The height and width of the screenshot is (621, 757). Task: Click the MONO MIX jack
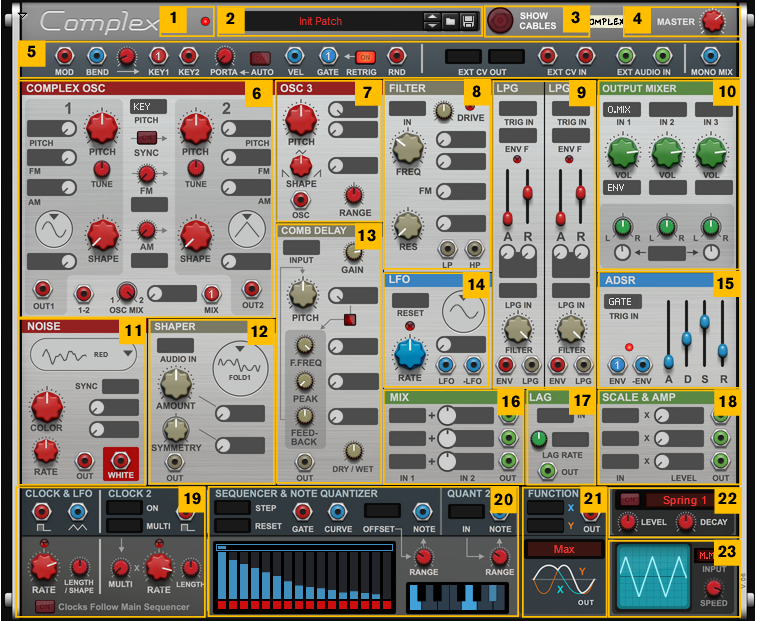(x=710, y=56)
